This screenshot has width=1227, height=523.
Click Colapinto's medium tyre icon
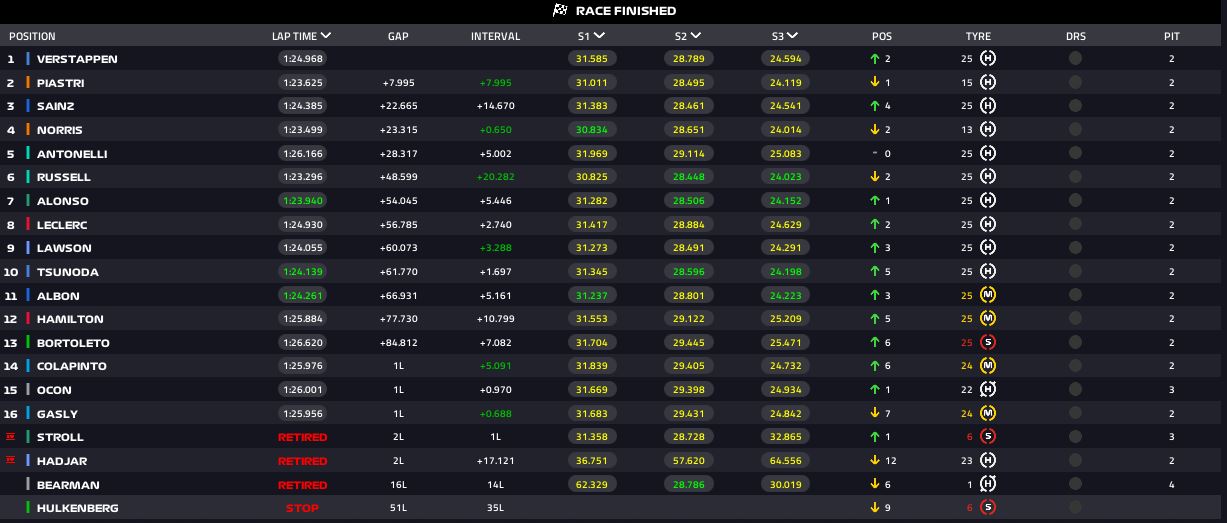(x=988, y=366)
